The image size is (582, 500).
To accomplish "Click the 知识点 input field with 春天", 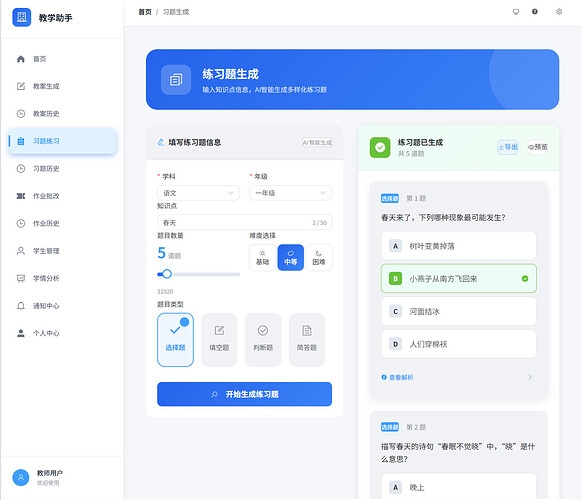I will (244, 222).
